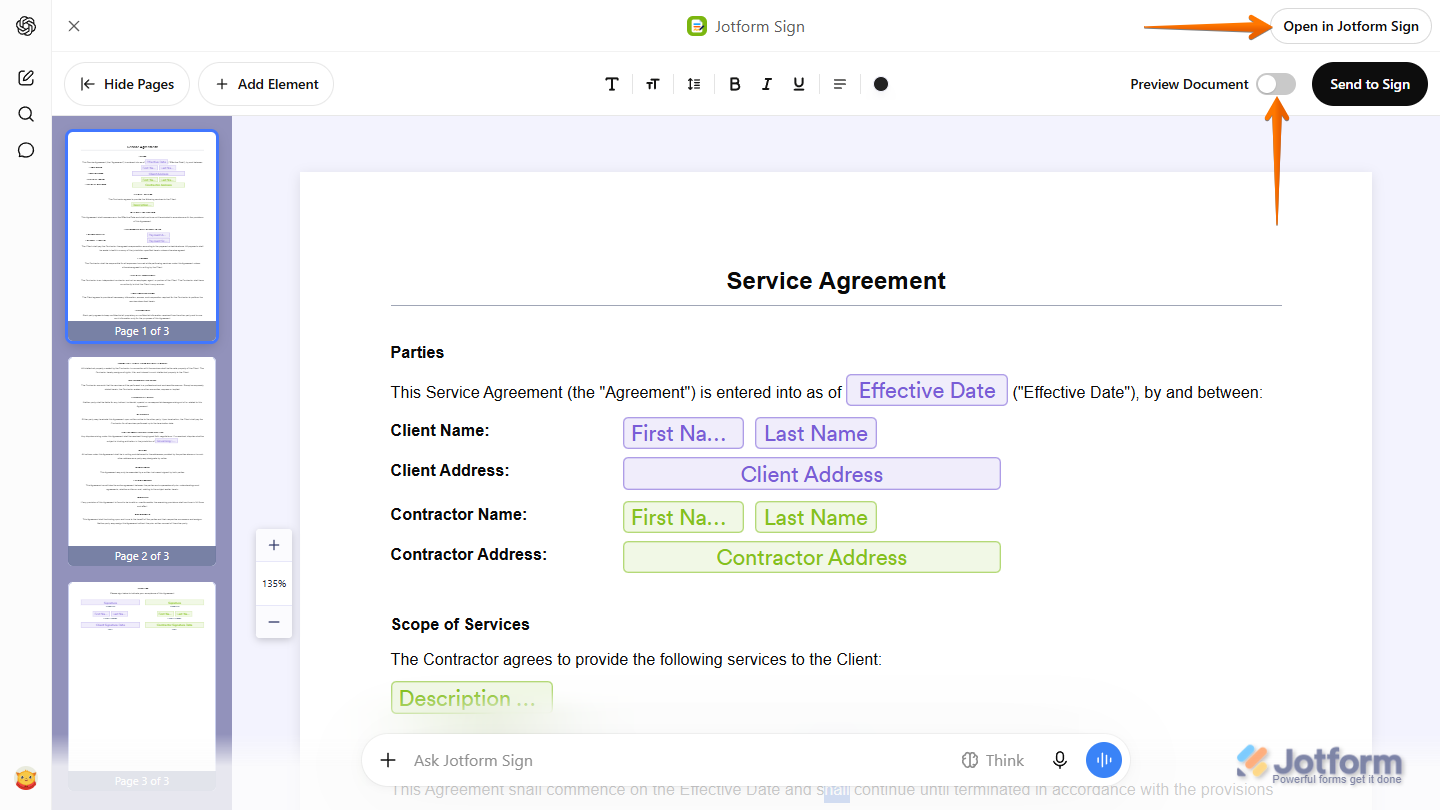The image size is (1440, 810).
Task: Select the Description field under Scope of Services
Action: [x=472, y=698]
